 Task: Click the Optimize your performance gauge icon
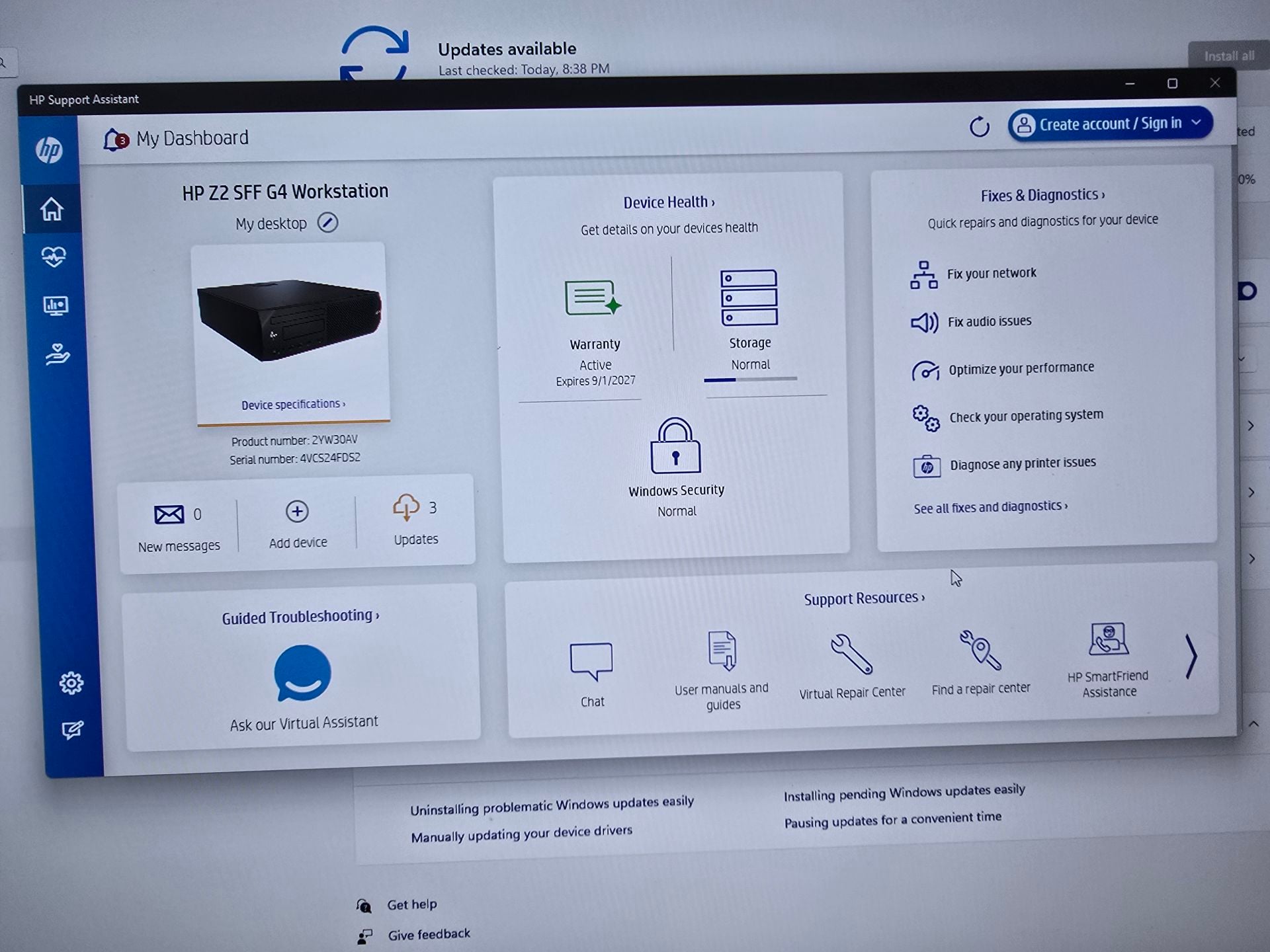pyautogui.click(x=925, y=371)
